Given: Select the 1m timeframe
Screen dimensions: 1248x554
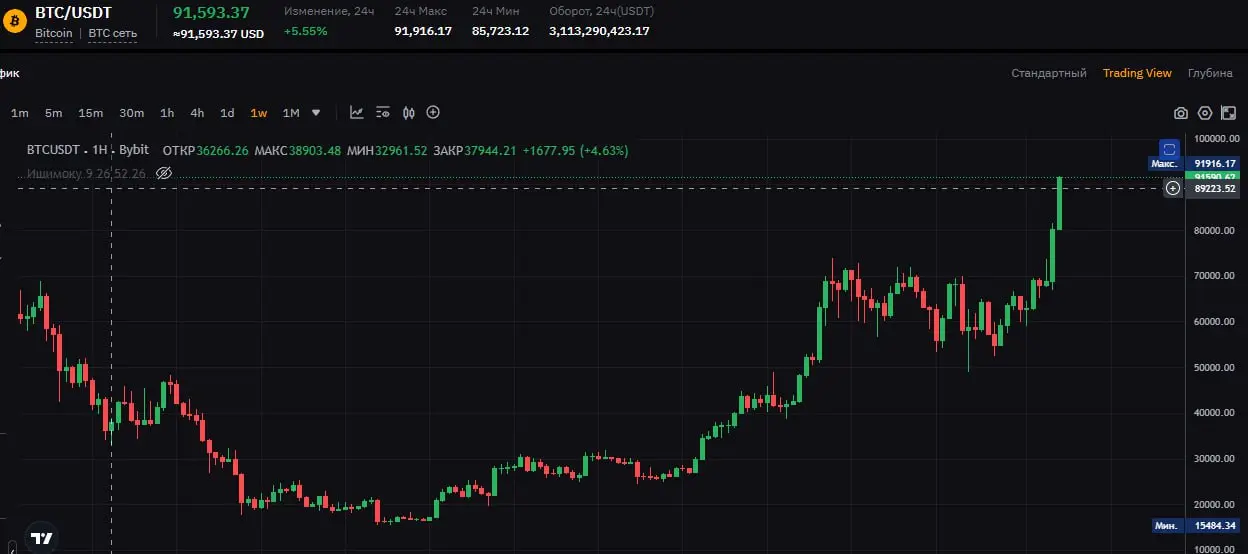Looking at the screenshot, I should (20, 113).
